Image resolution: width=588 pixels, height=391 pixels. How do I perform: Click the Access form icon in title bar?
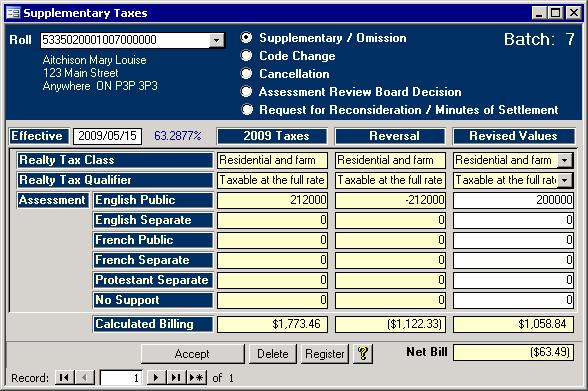13,13
